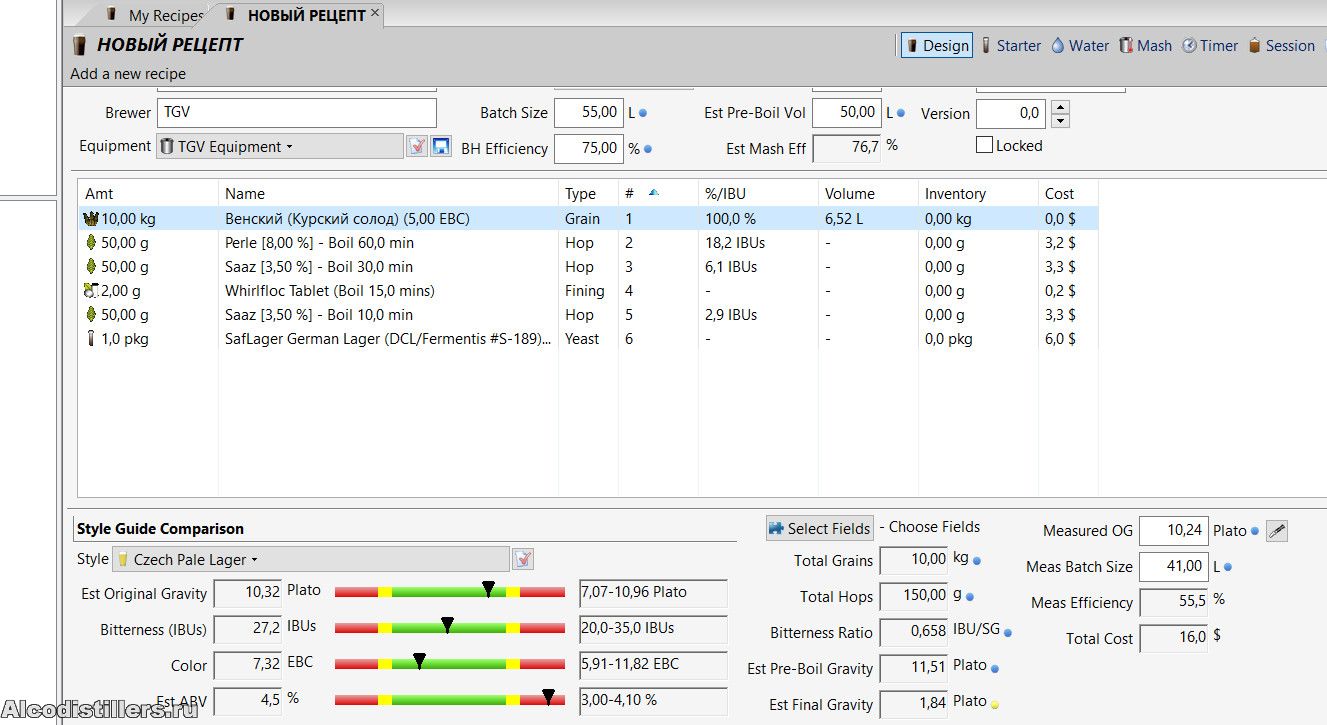
Task: Toggle the Locked checkbox
Action: point(985,146)
